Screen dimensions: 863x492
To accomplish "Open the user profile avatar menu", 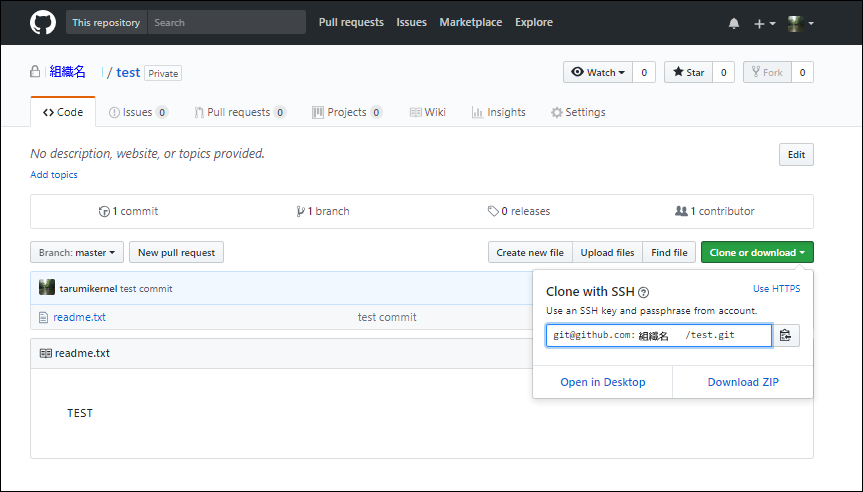I will pyautogui.click(x=800, y=23).
